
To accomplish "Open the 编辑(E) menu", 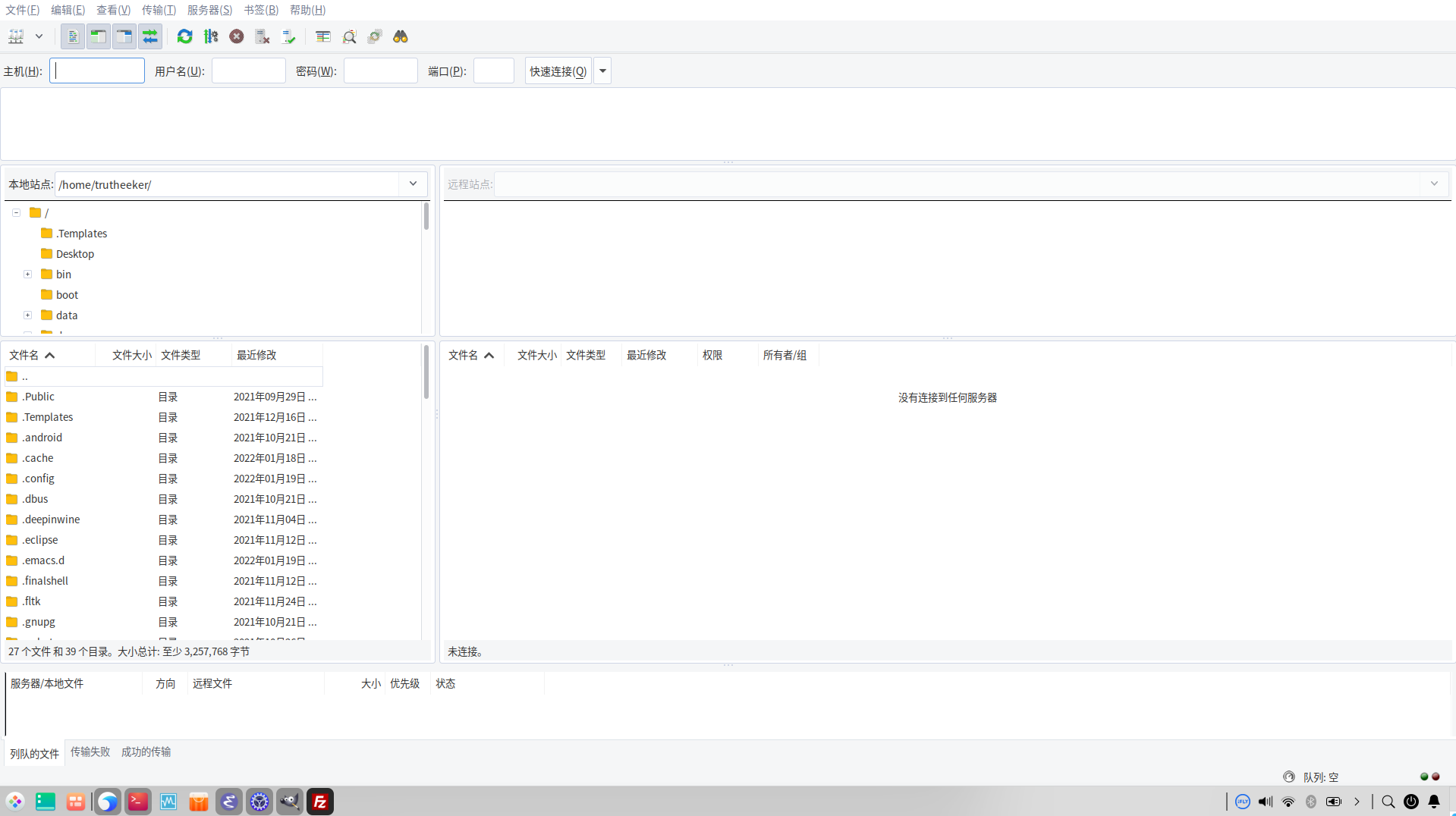I will click(68, 10).
